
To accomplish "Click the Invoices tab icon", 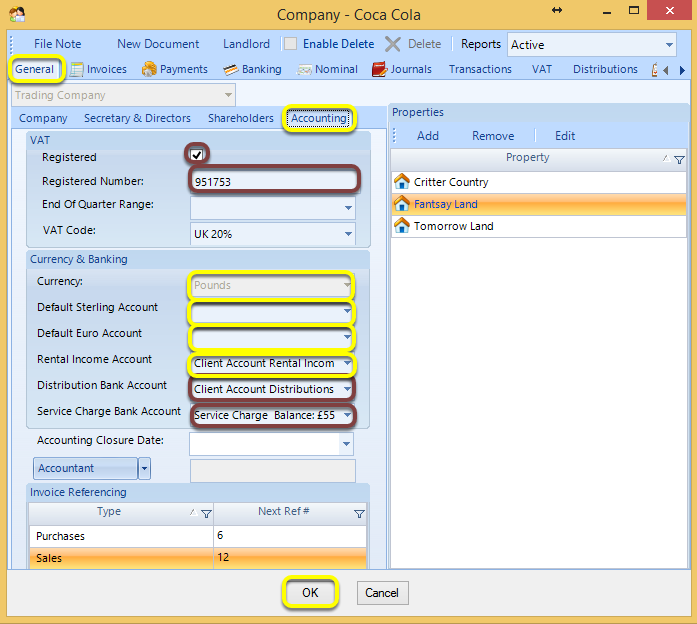I will [76, 69].
